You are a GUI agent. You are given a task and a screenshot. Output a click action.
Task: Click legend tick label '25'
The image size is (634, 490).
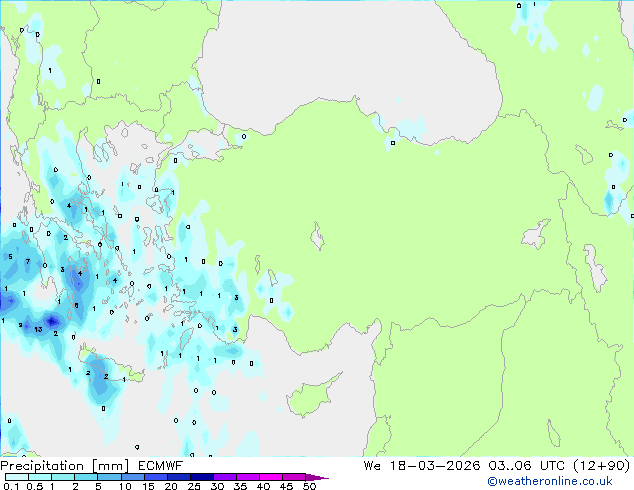click(194, 486)
